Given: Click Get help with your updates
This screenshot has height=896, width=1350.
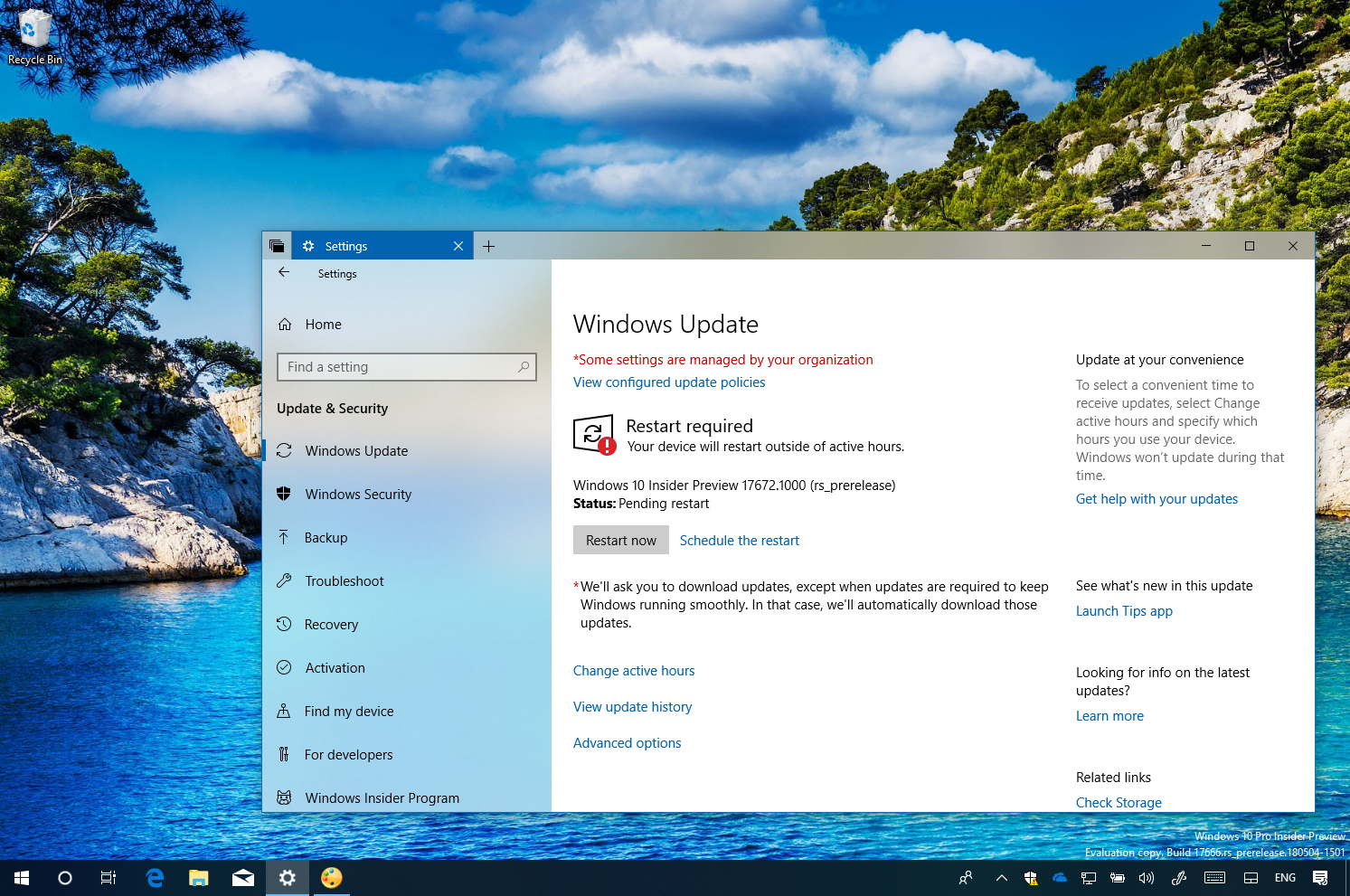Looking at the screenshot, I should [1156, 498].
